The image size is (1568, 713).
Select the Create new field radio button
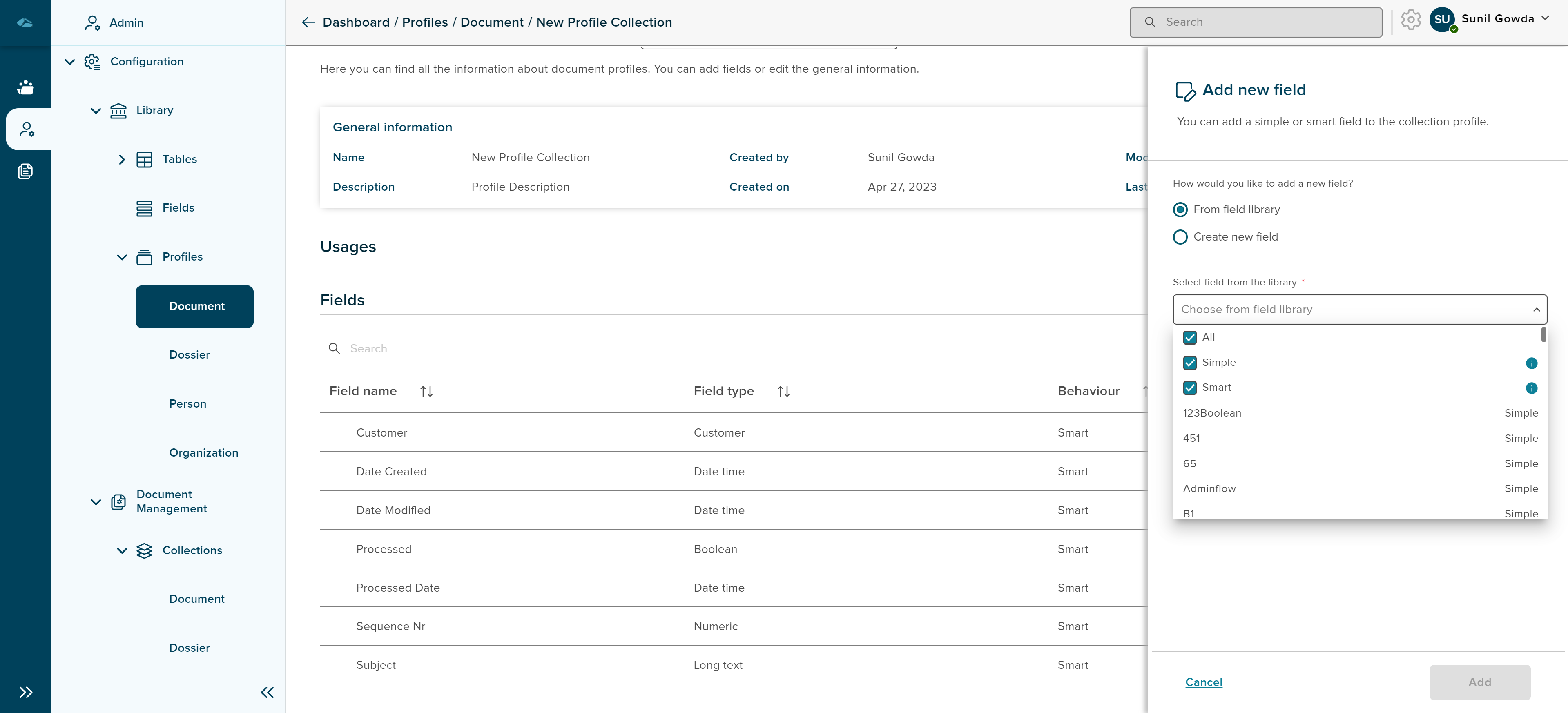pos(1180,237)
